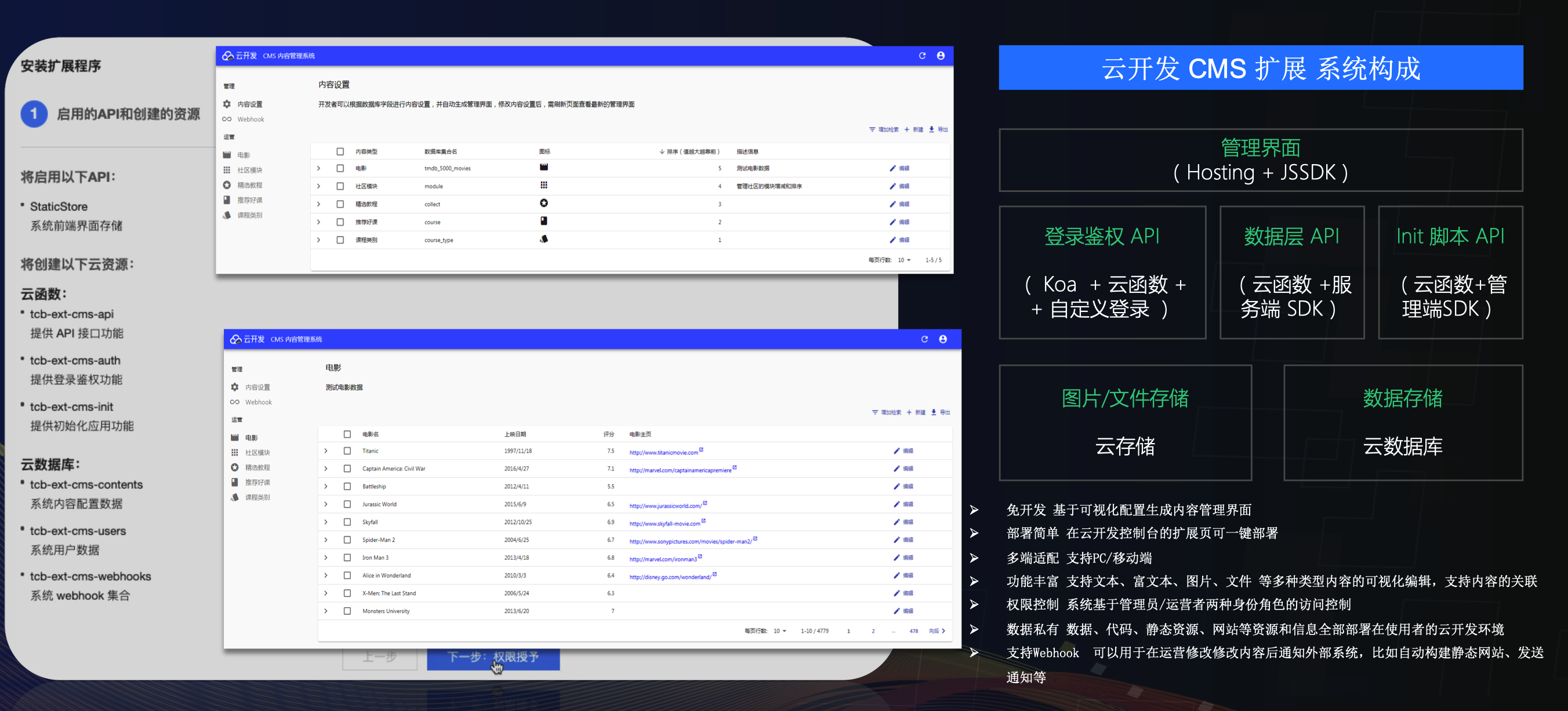Check the checkbox for the Jurassic World row

pos(347,504)
